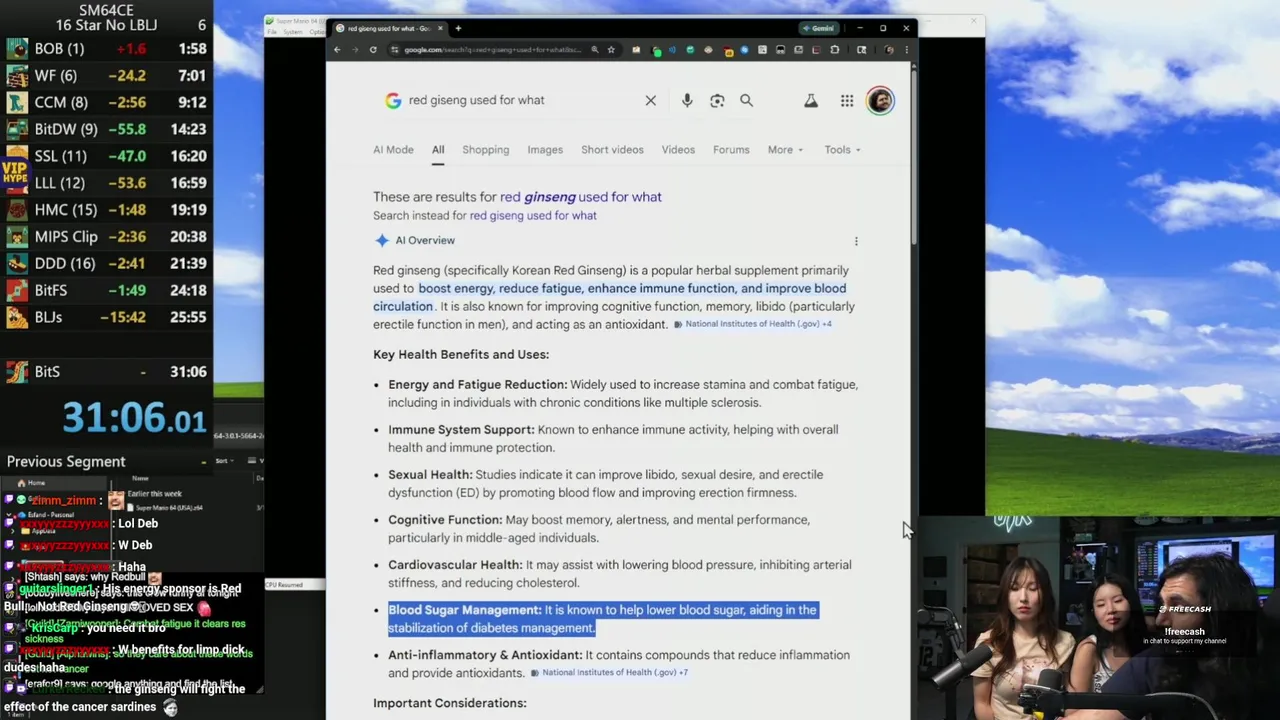This screenshot has width=1280, height=720.
Task: Open Google Lens image search icon
Action: [x=717, y=100]
